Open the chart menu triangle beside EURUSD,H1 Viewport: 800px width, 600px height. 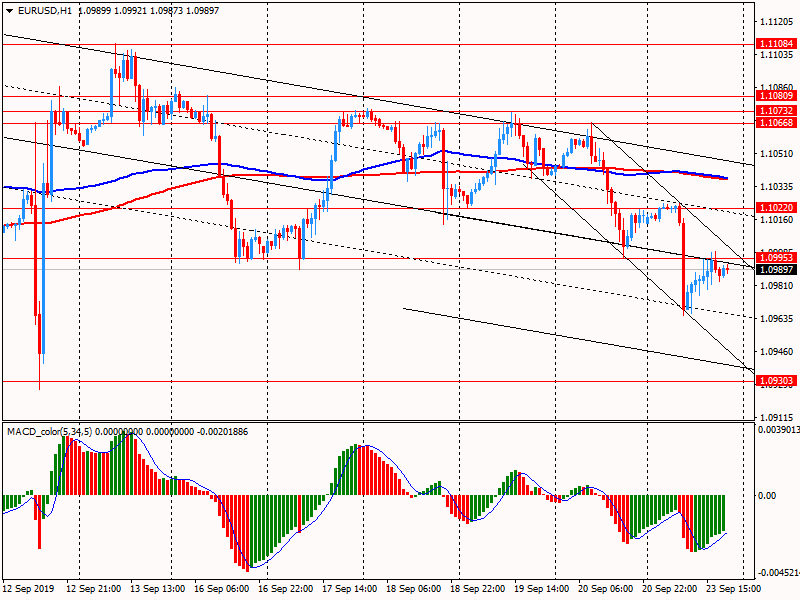point(10,11)
